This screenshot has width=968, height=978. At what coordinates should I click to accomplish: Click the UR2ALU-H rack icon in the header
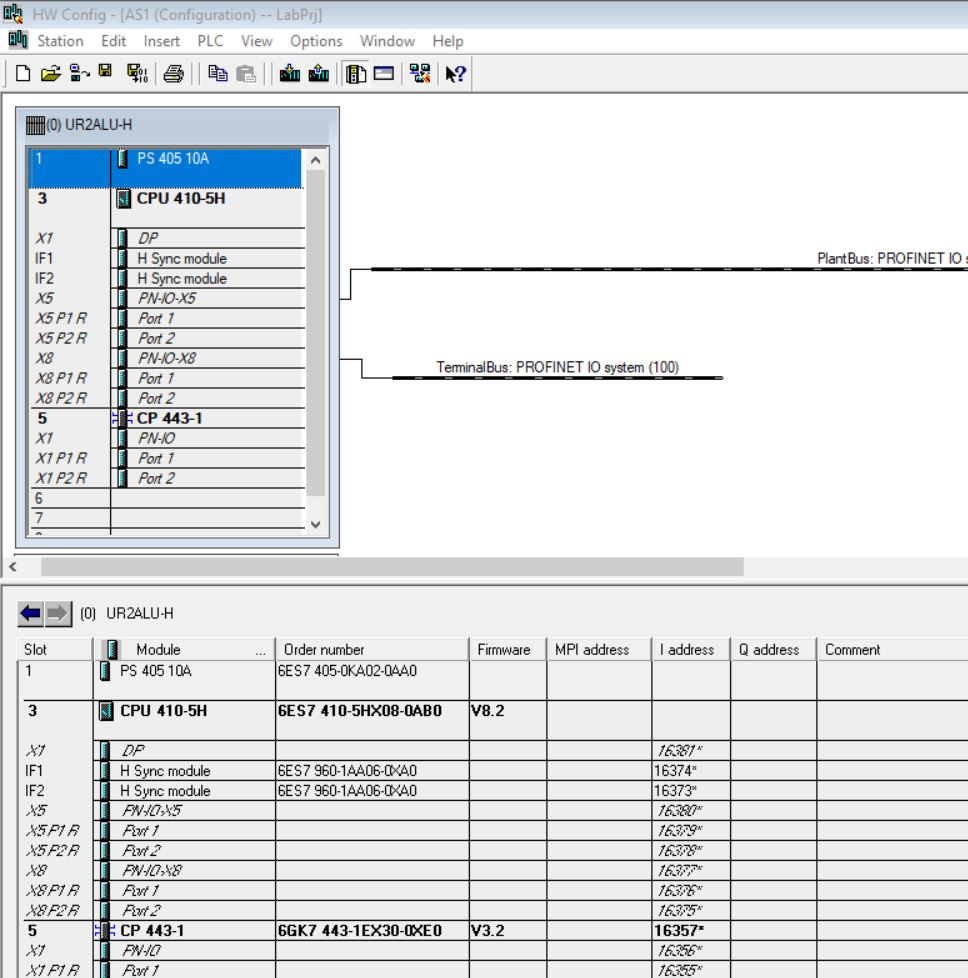tap(35, 125)
